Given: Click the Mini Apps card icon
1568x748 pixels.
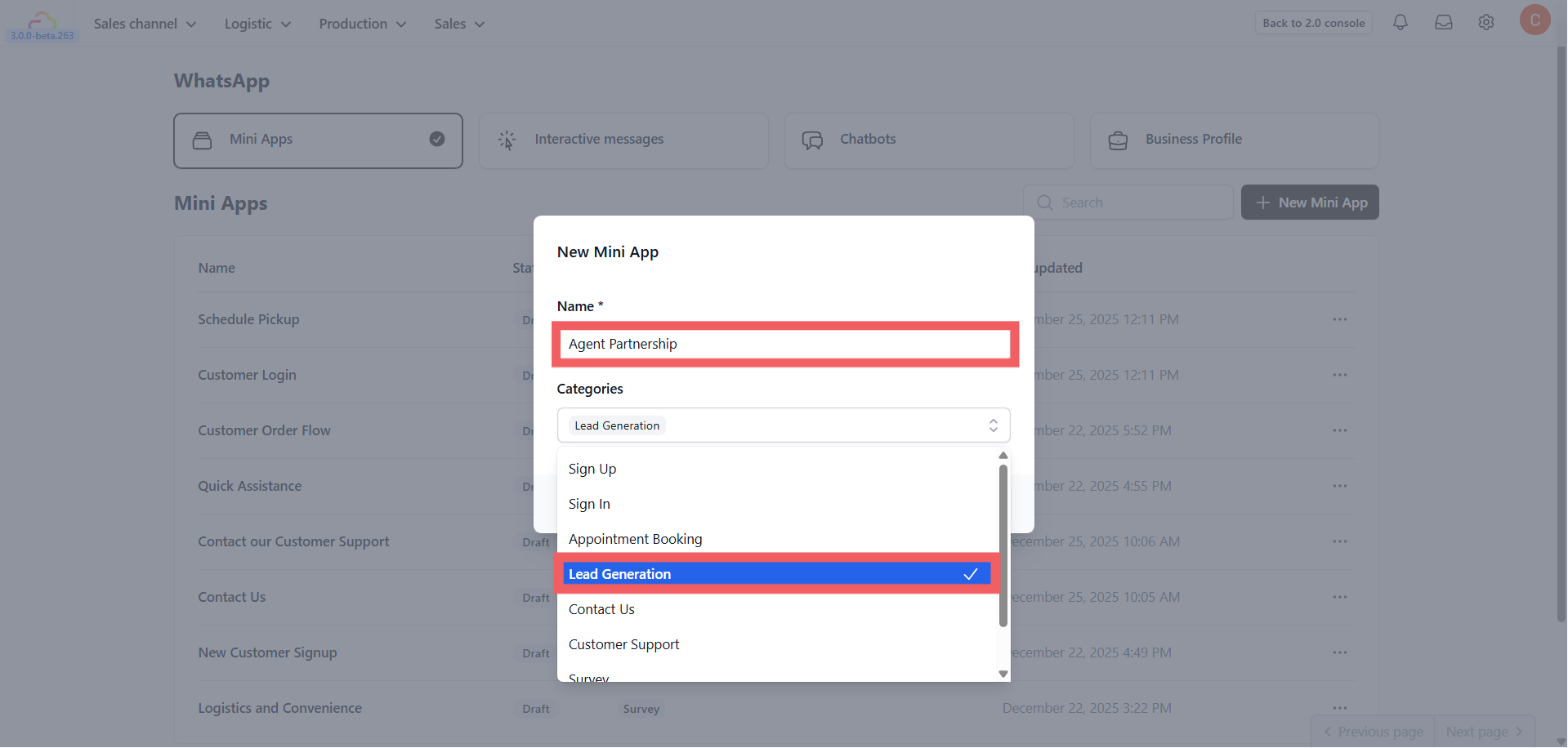Looking at the screenshot, I should 202,140.
